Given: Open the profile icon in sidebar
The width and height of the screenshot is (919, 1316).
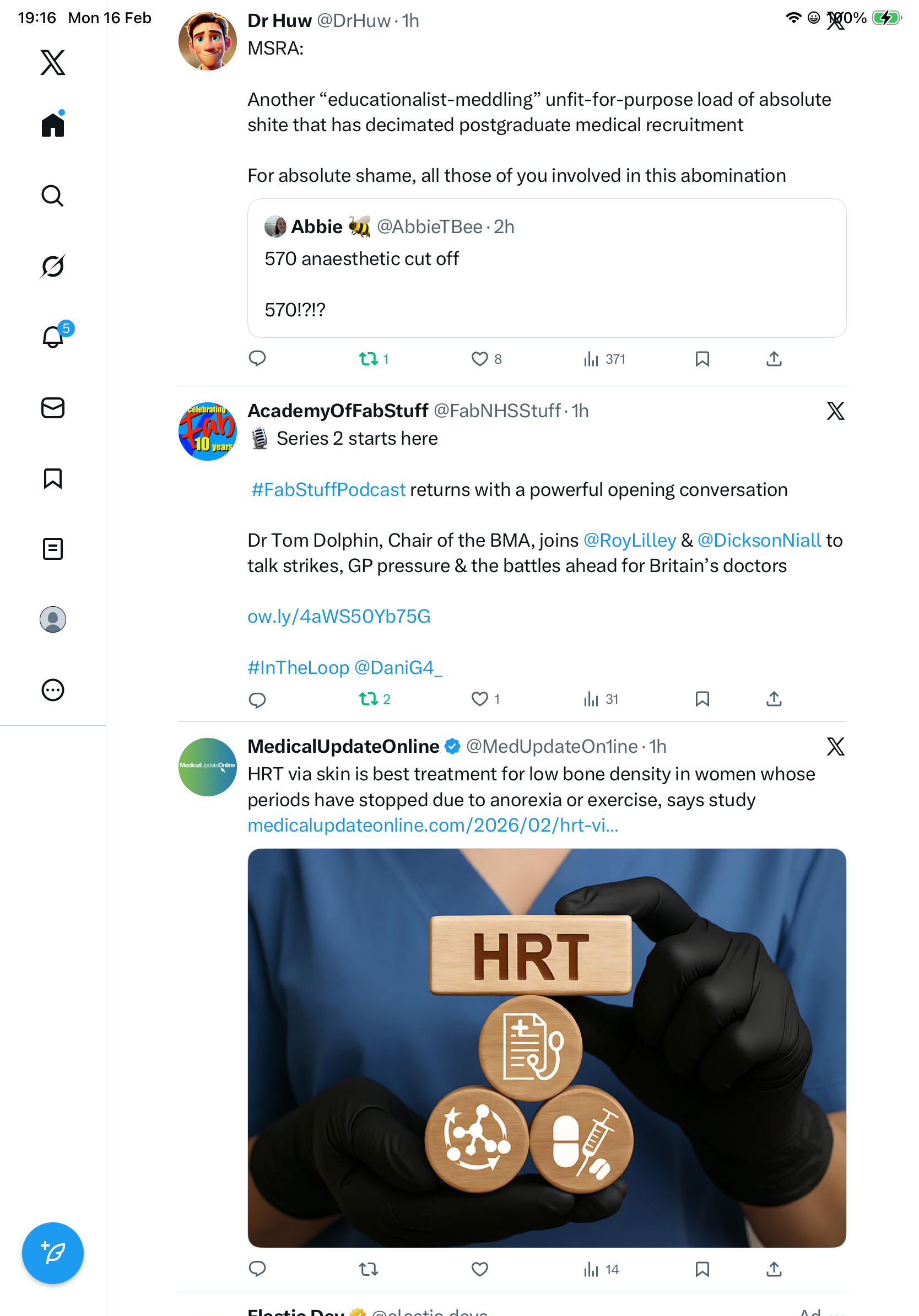Looking at the screenshot, I should point(53,619).
